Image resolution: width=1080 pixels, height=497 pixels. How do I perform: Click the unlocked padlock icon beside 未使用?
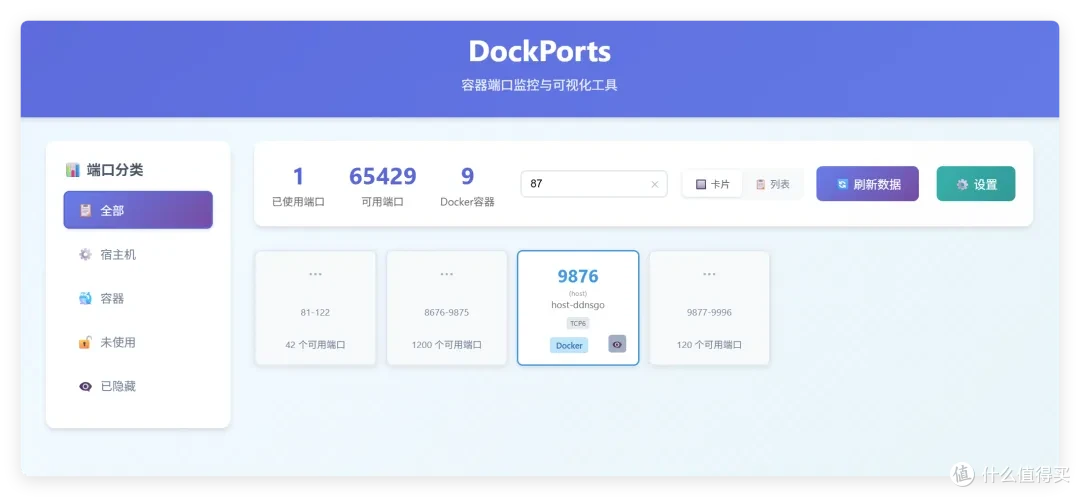pos(85,342)
